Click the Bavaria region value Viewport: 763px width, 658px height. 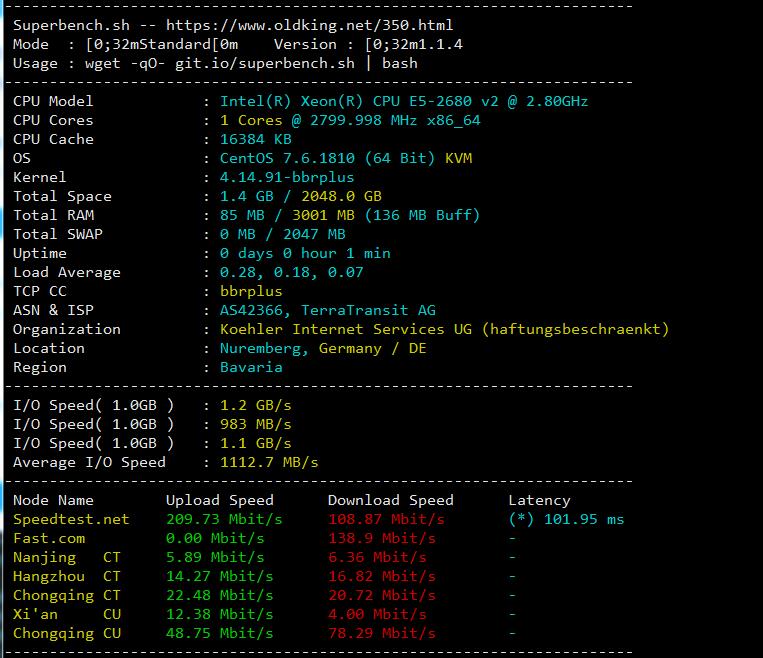pyautogui.click(x=251, y=367)
